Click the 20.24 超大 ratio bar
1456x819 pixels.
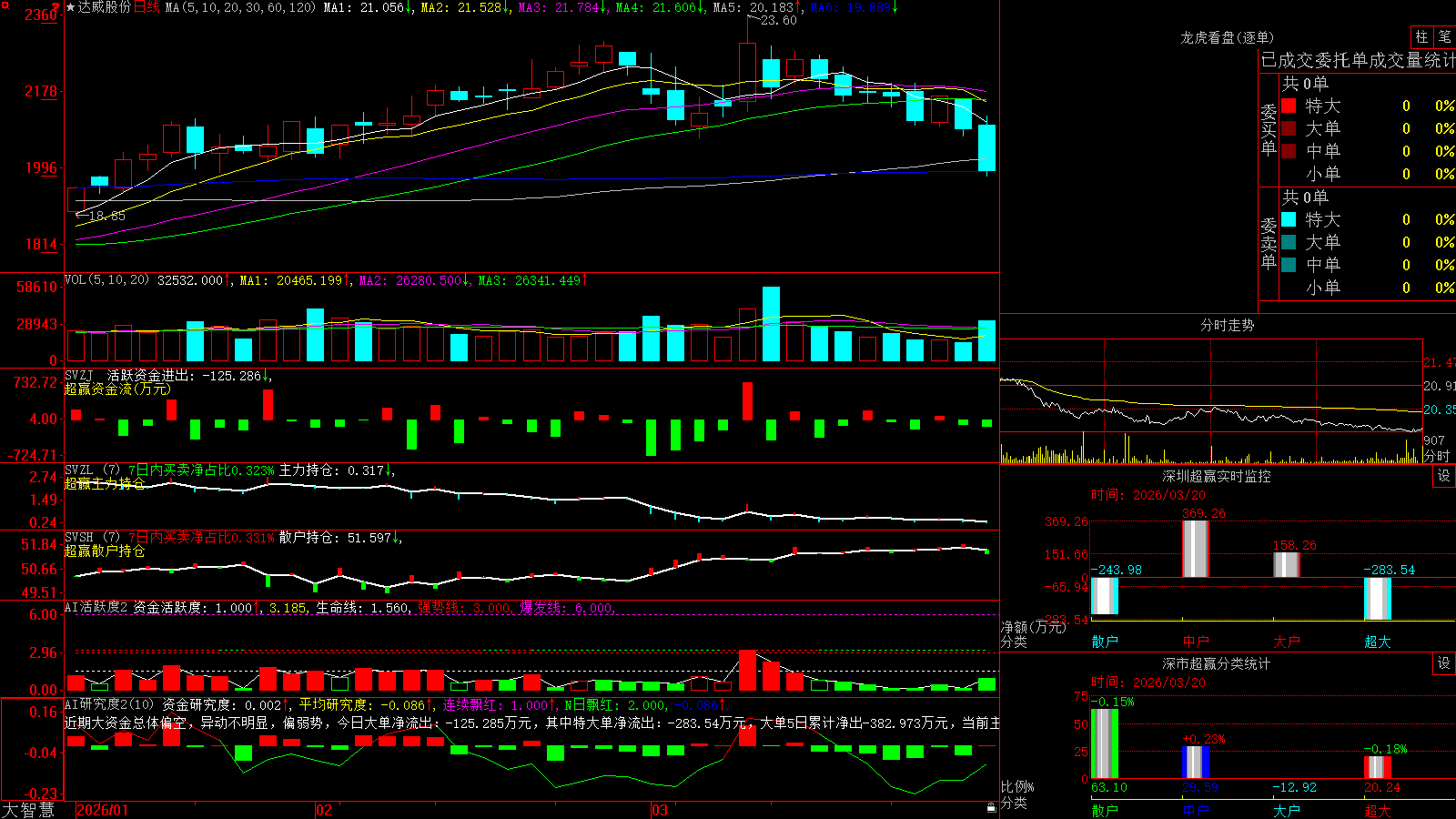coord(1378,767)
